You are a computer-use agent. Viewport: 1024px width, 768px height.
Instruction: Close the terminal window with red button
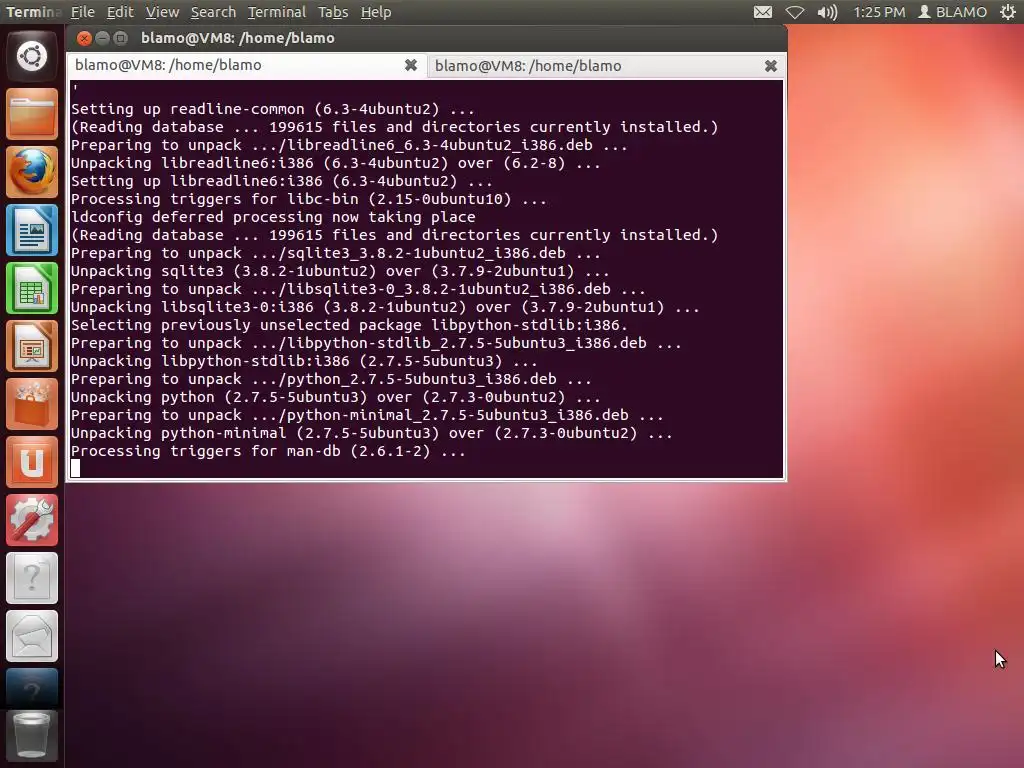(x=84, y=38)
